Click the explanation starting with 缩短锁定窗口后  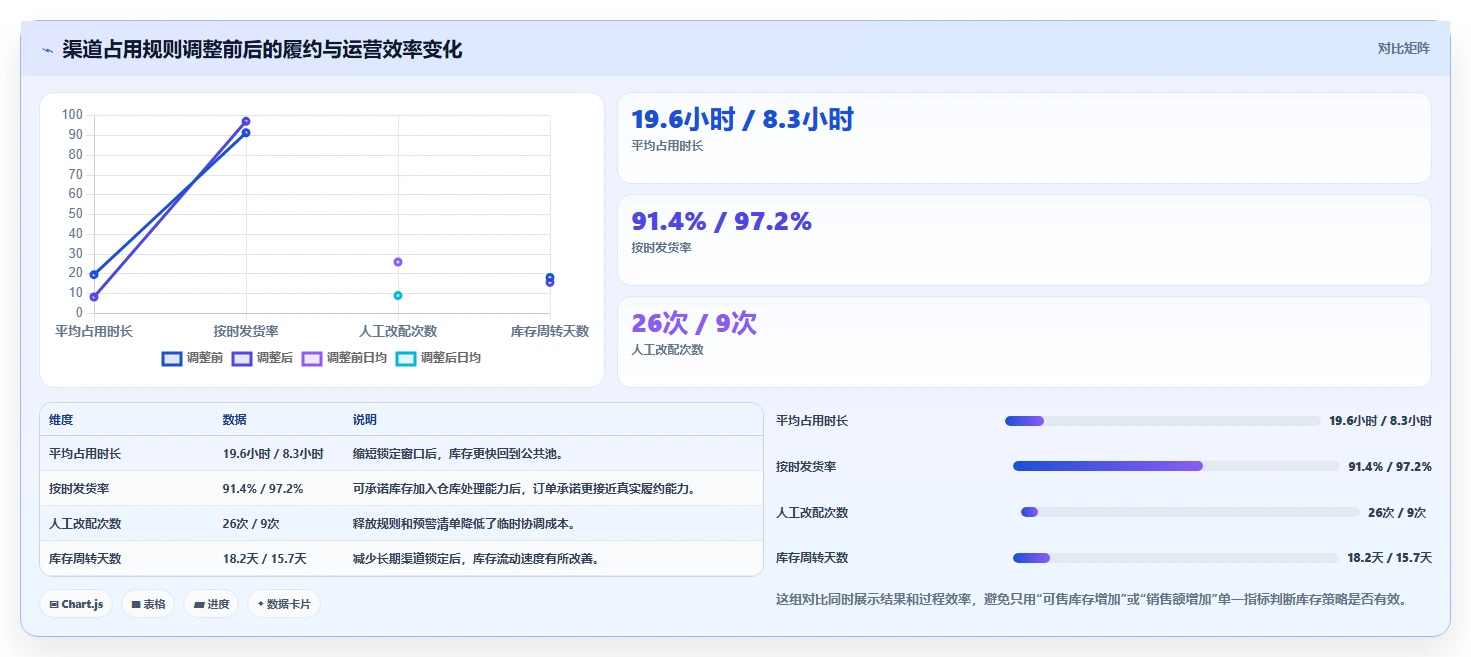[458, 454]
